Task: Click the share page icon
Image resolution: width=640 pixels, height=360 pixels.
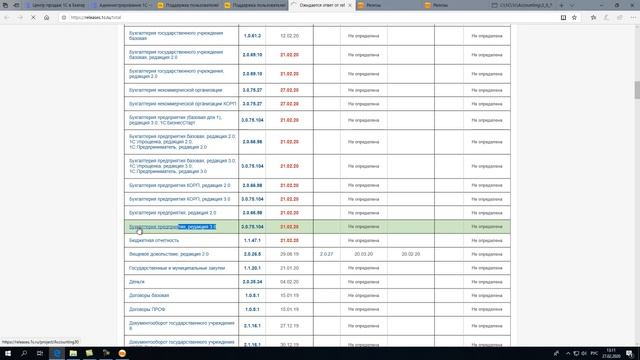Action: tap(620, 18)
